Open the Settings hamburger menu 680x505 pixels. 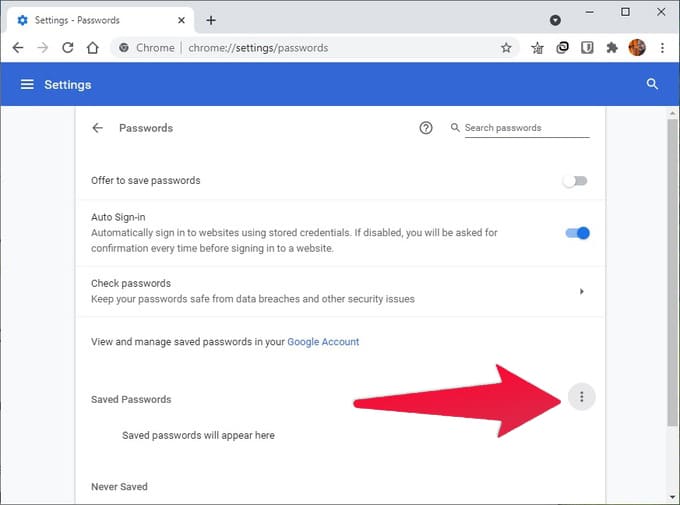click(x=27, y=84)
